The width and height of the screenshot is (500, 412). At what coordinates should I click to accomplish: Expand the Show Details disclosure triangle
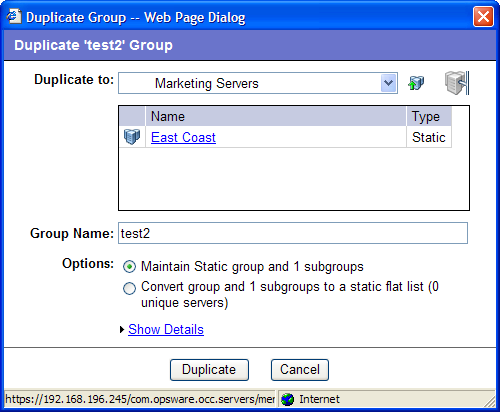[x=122, y=330]
